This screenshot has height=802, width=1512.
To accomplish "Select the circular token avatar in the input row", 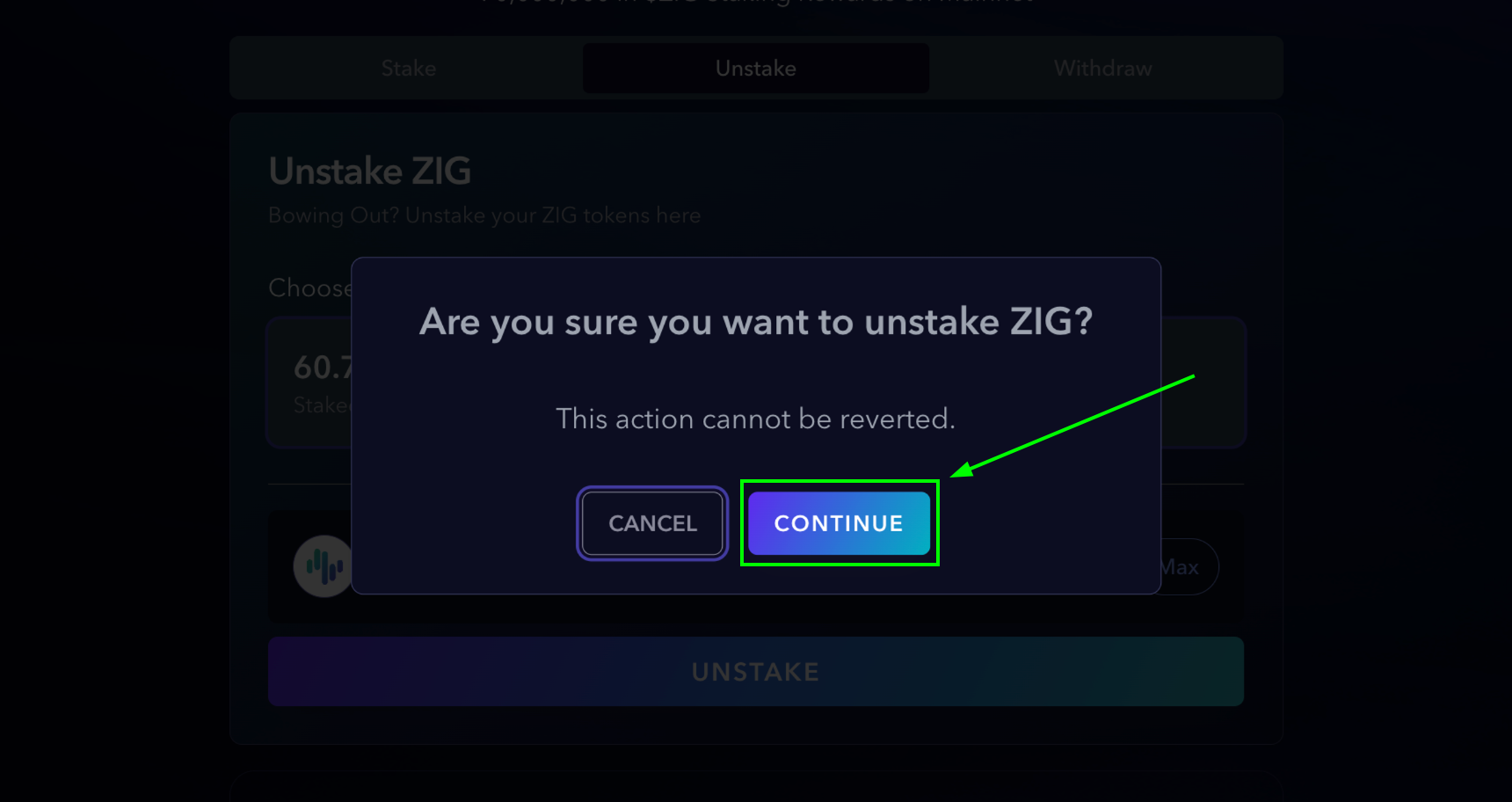I will tap(322, 565).
